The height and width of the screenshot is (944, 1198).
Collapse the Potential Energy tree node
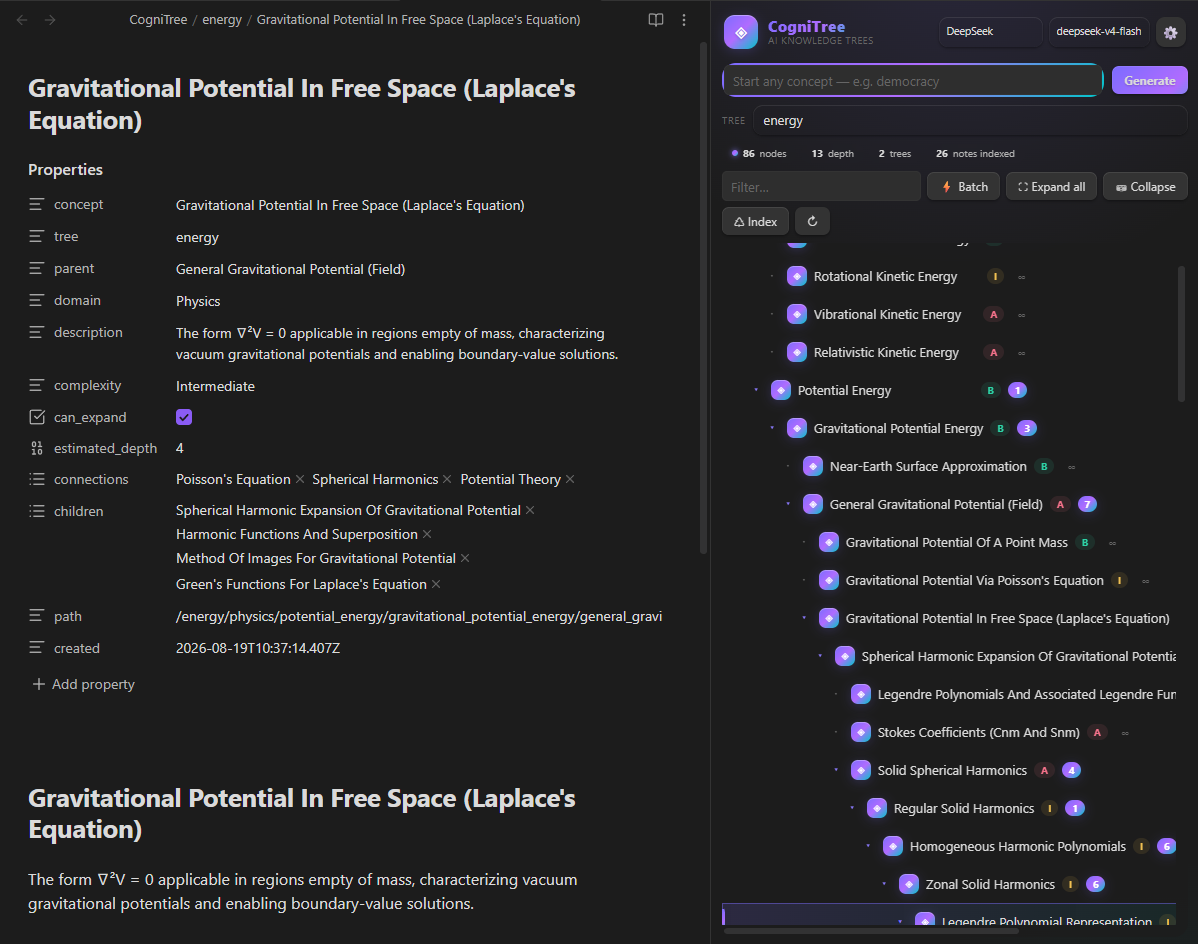click(x=756, y=390)
